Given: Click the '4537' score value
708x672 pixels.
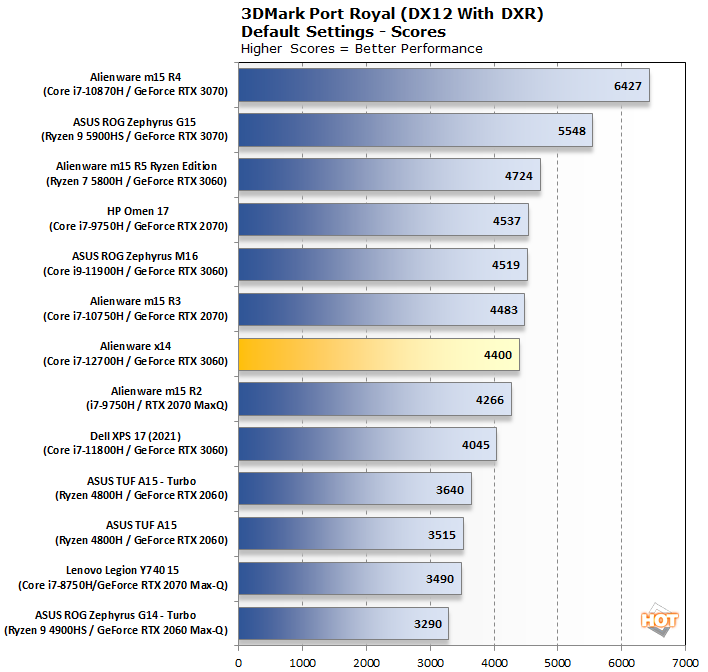Looking at the screenshot, I should (507, 221).
